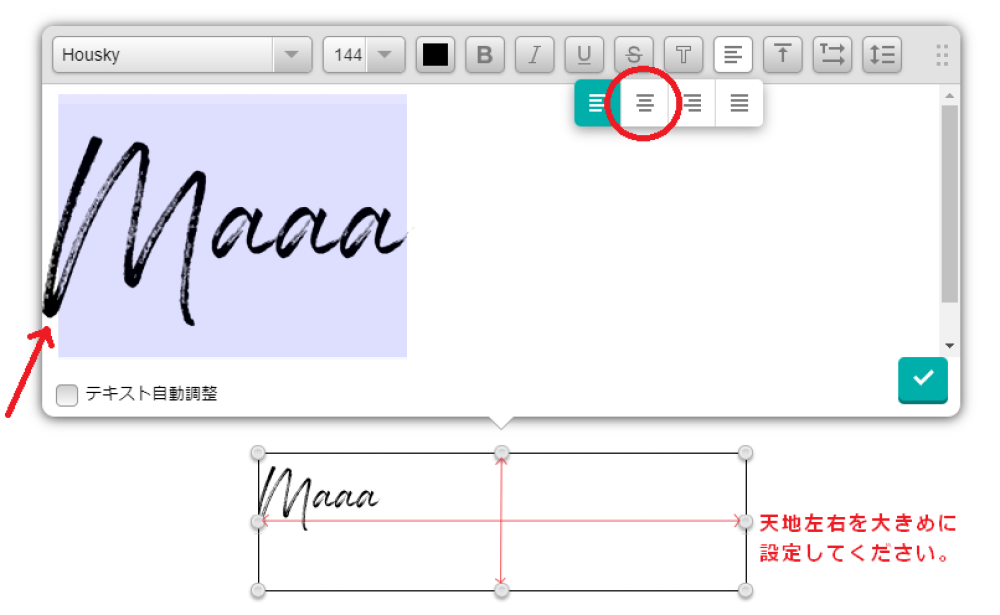Screen dimensions: 1000x615
Task: Open the line spacing tool
Action: tap(882, 55)
